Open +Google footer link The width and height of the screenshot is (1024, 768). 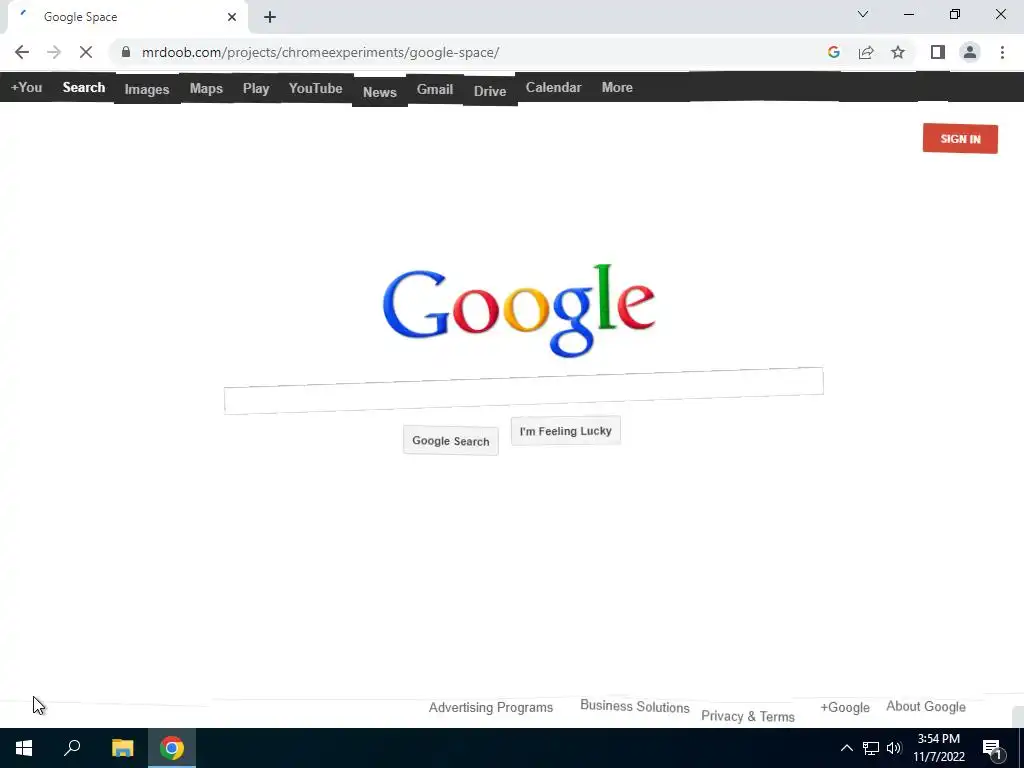coord(845,707)
